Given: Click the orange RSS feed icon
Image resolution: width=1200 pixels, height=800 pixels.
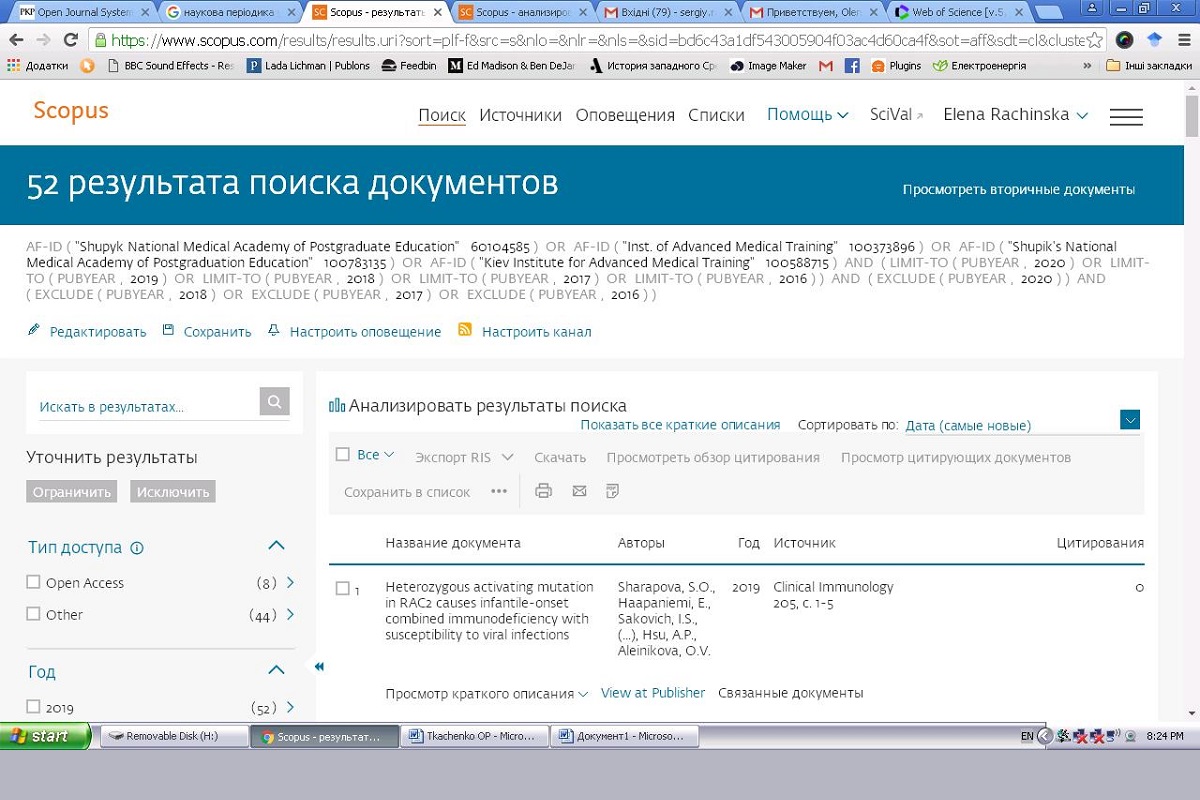Looking at the screenshot, I should pos(465,330).
